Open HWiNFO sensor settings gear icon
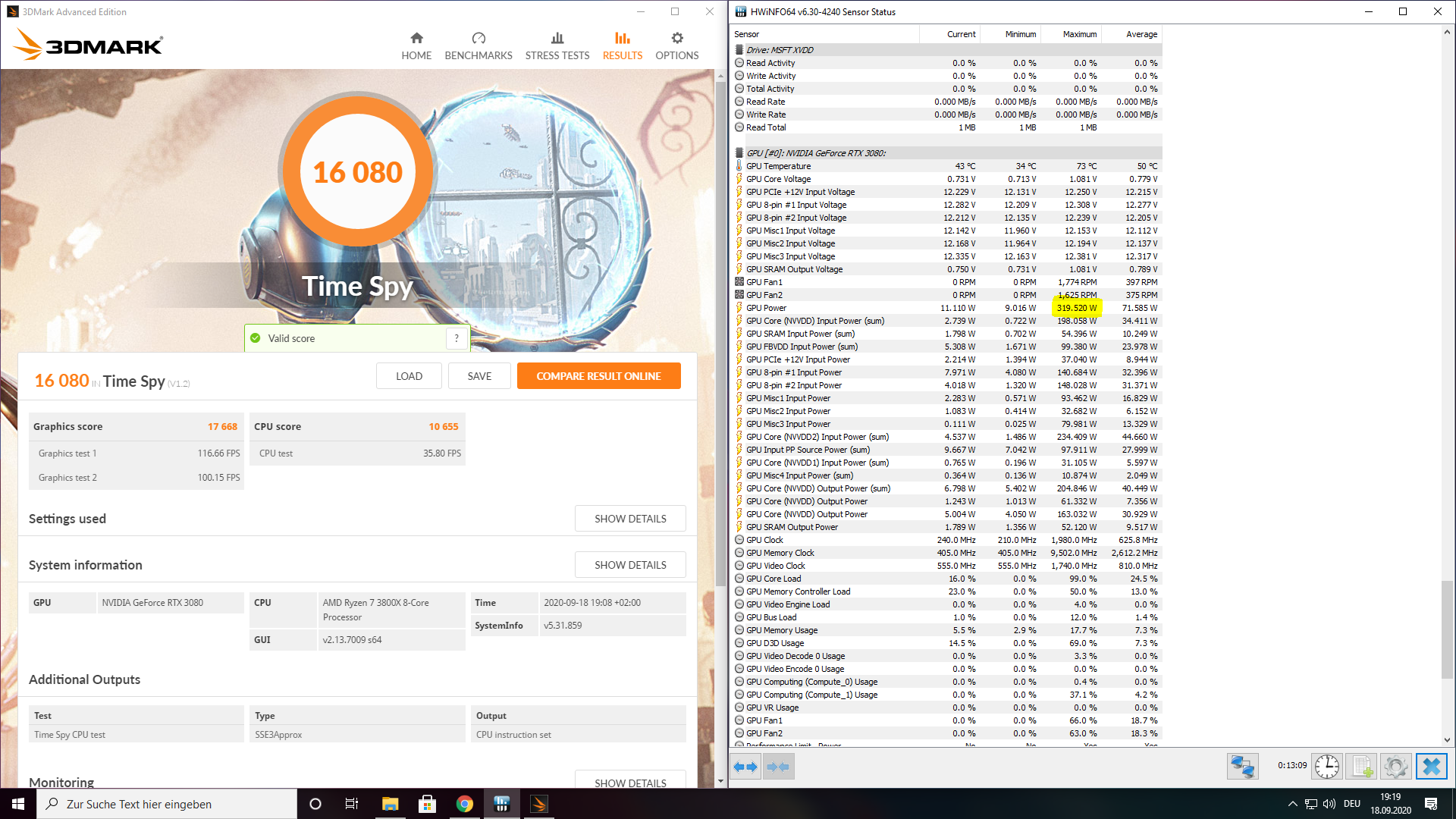Viewport: 1456px width, 819px height. (x=1395, y=767)
